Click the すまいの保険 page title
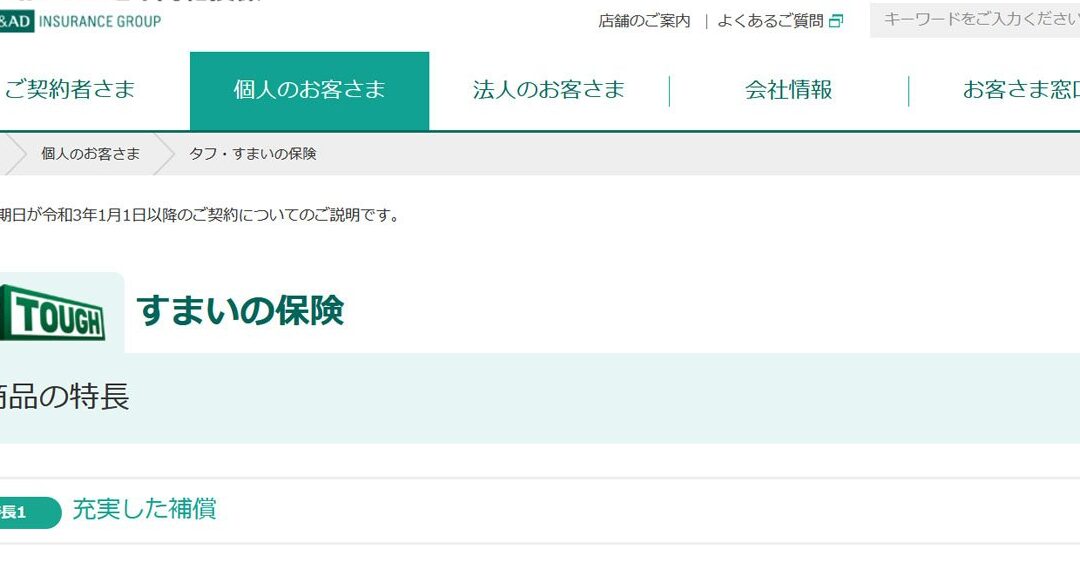1080x567 pixels. [240, 310]
